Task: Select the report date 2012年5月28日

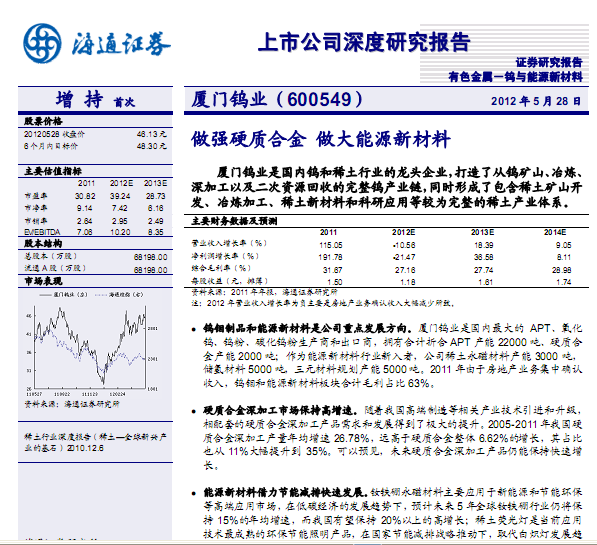Action: [536, 101]
